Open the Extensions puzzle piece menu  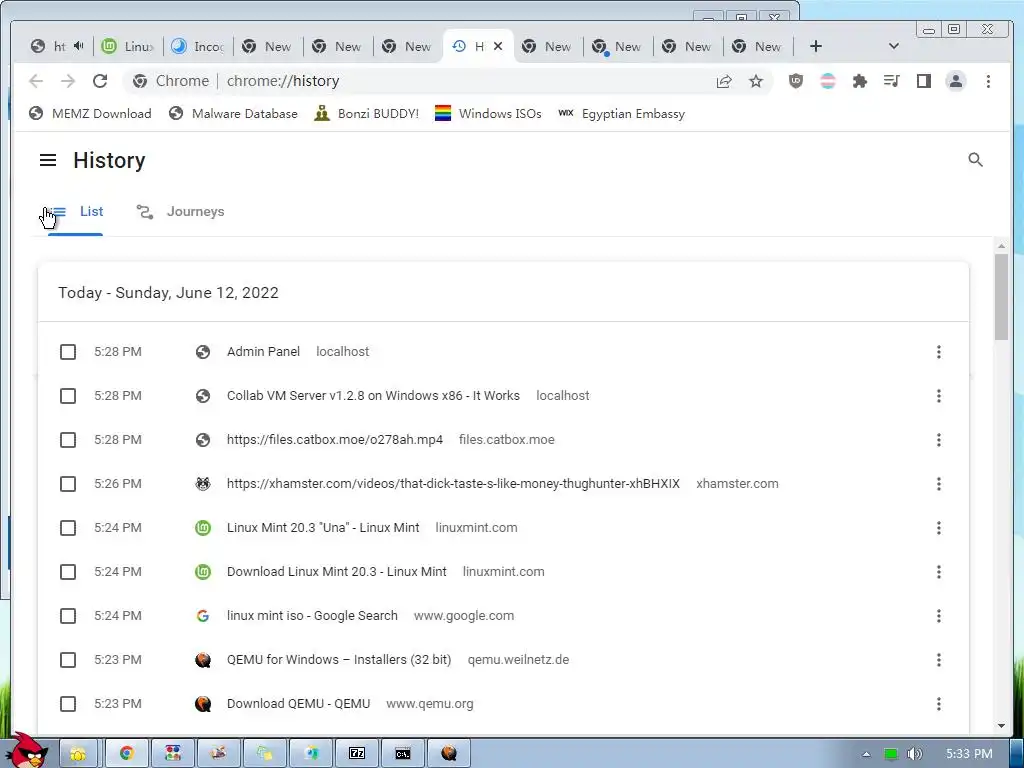tap(859, 81)
